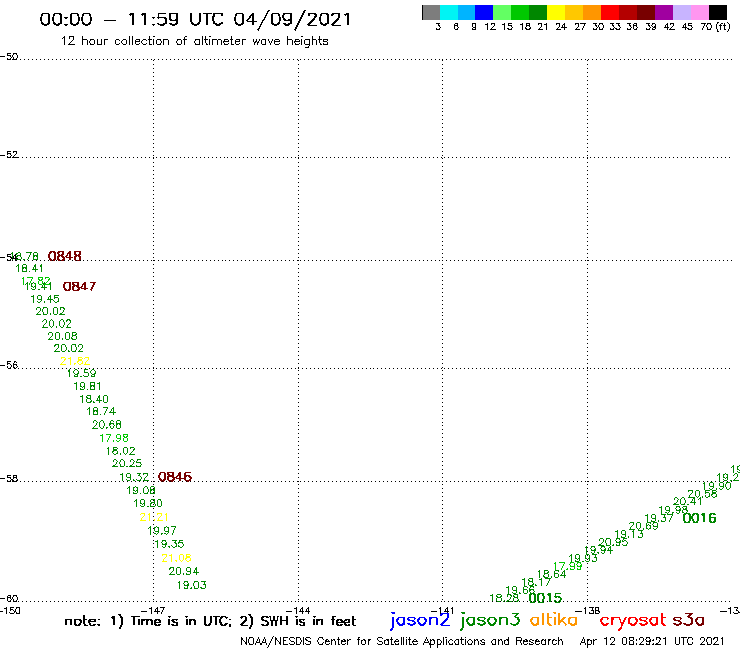Click the -147 longitude axis label
Viewport: 740px width, 650px height.
point(153,611)
